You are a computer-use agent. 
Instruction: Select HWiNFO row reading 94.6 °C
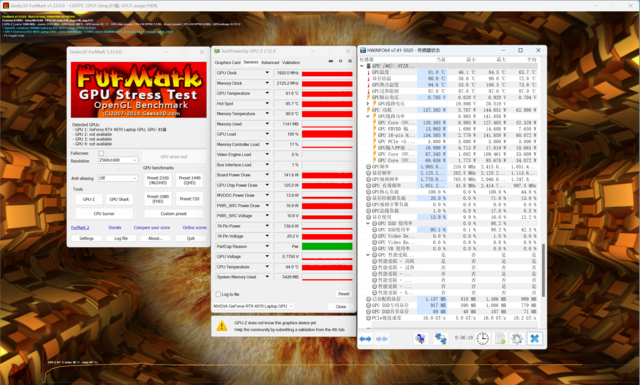449,85
